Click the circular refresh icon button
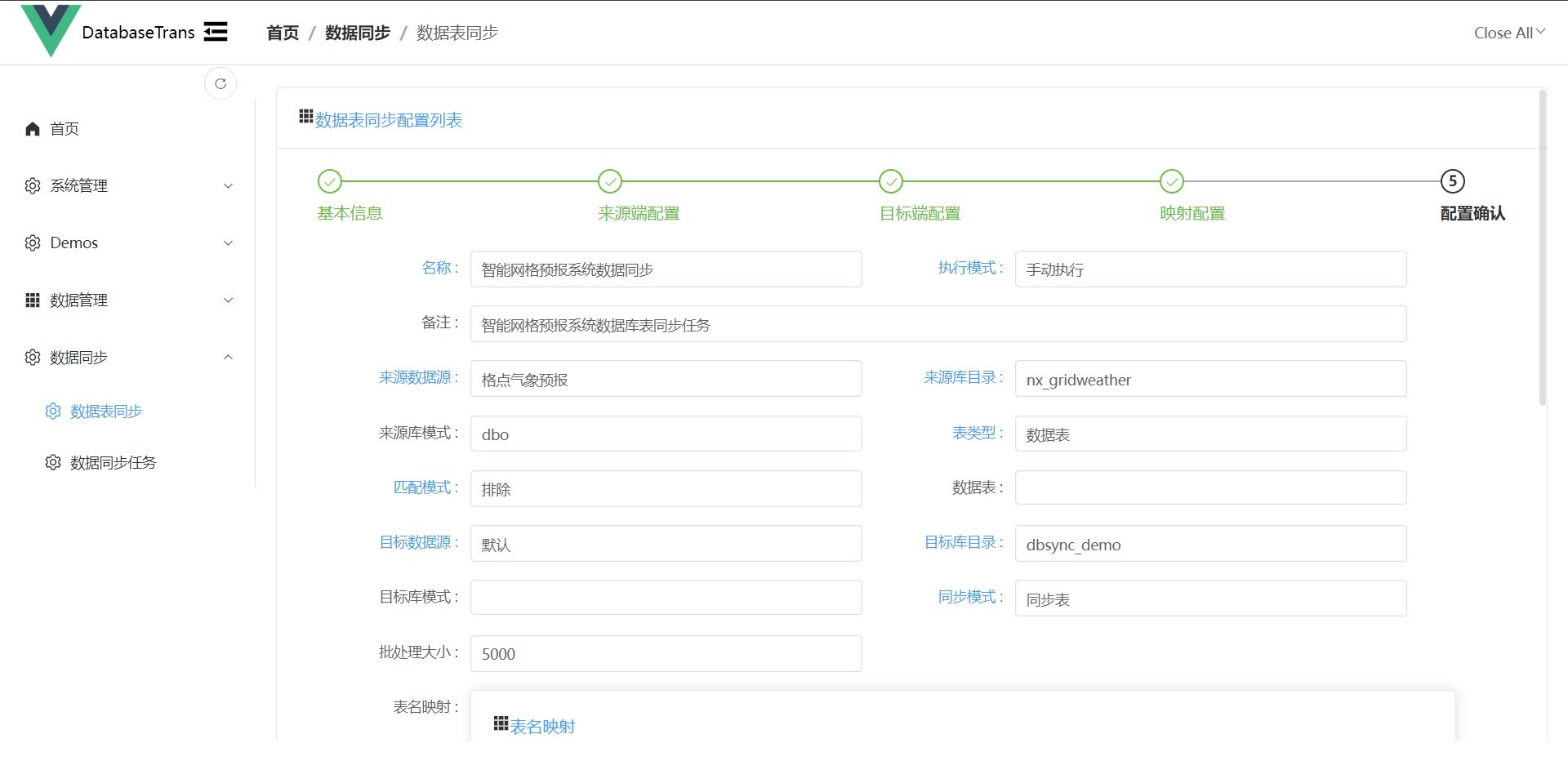 click(x=220, y=83)
